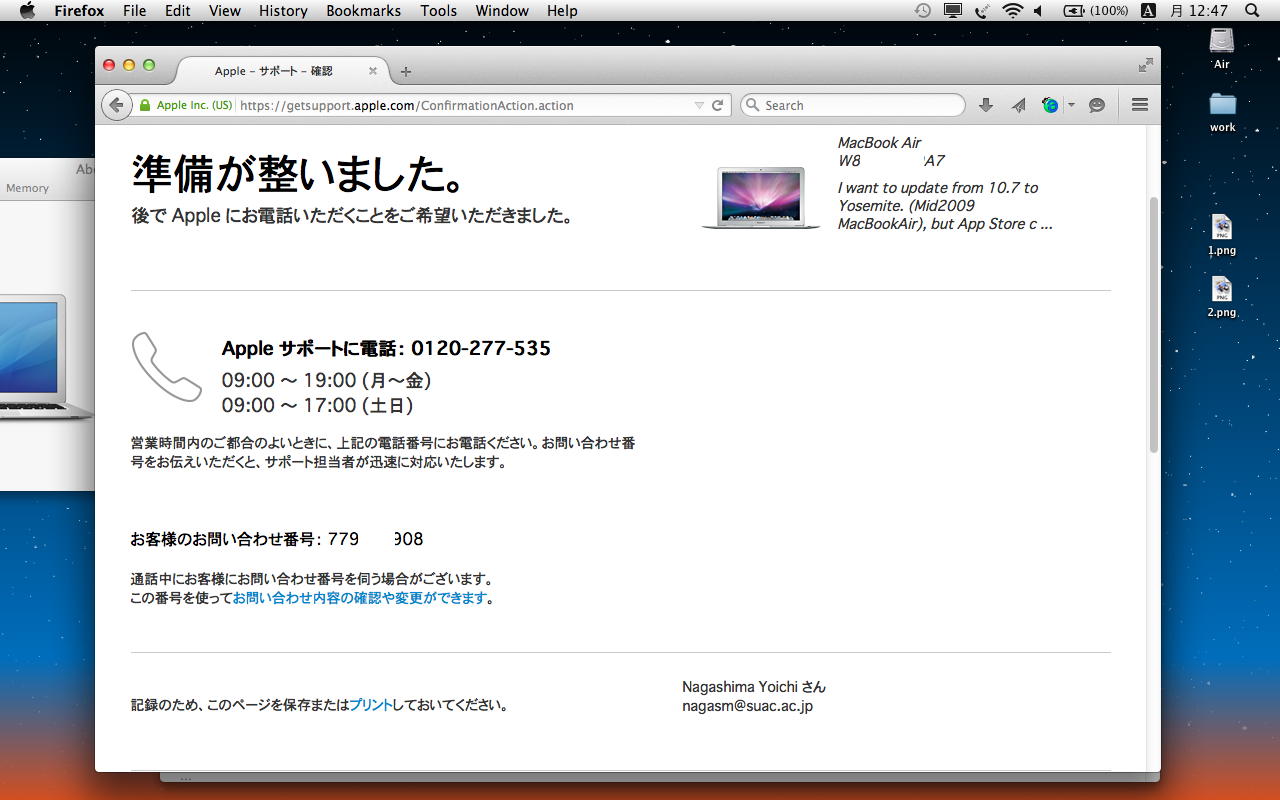Select the 2.png file on desktop
Image resolution: width=1280 pixels, height=800 pixels.
[x=1221, y=297]
